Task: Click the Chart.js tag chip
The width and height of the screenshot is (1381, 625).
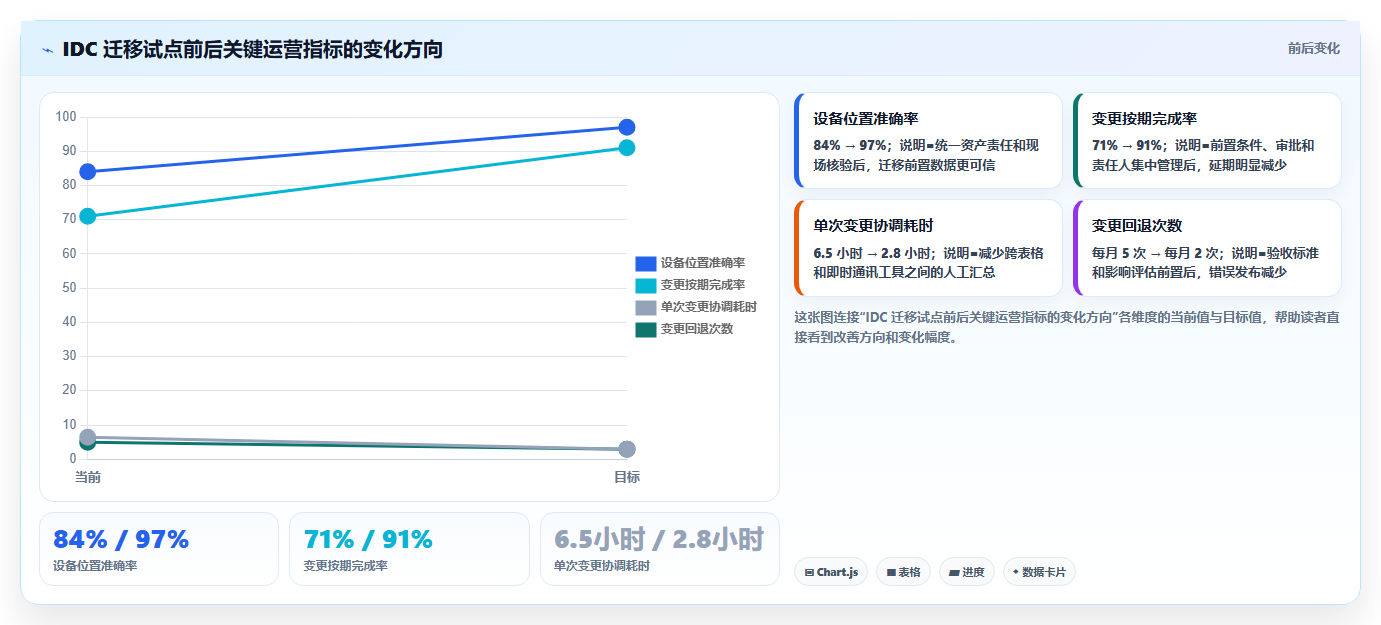Action: pyautogui.click(x=831, y=572)
